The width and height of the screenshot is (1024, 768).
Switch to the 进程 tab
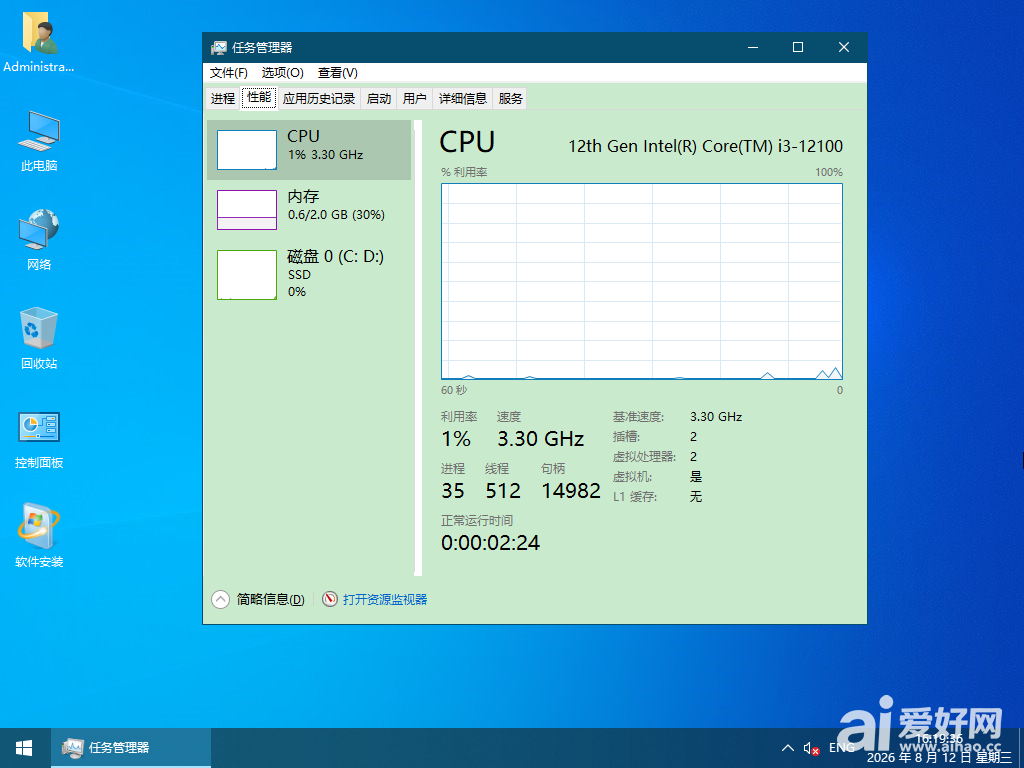click(223, 99)
